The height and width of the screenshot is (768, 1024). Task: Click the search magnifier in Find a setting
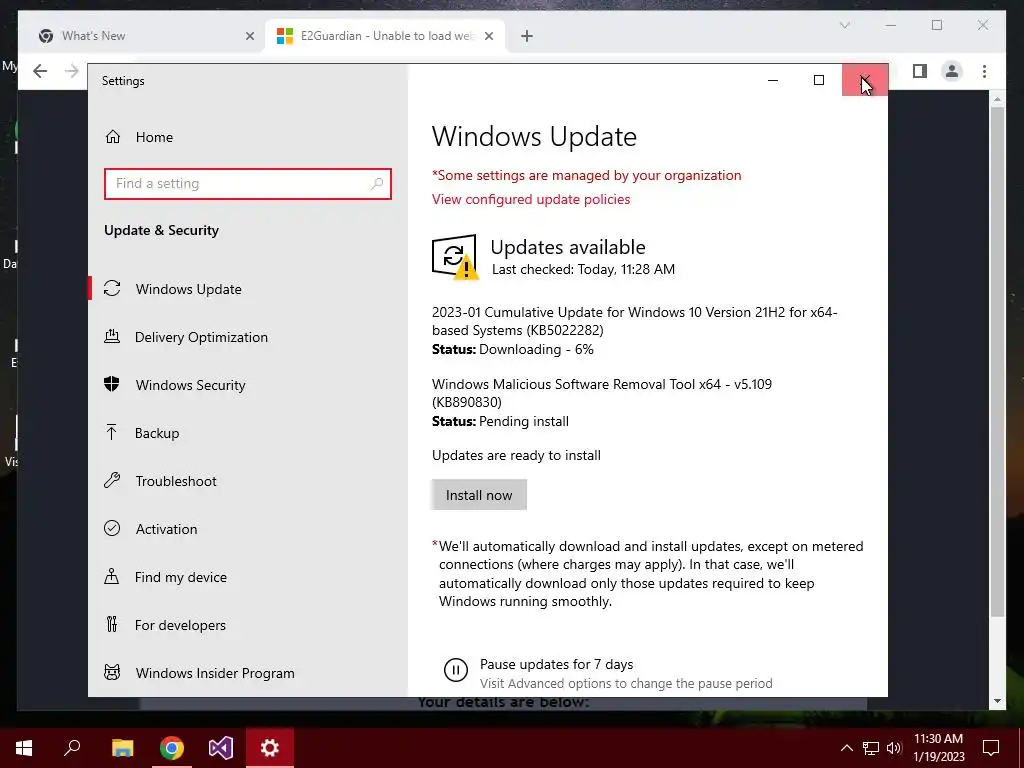pyautogui.click(x=377, y=184)
